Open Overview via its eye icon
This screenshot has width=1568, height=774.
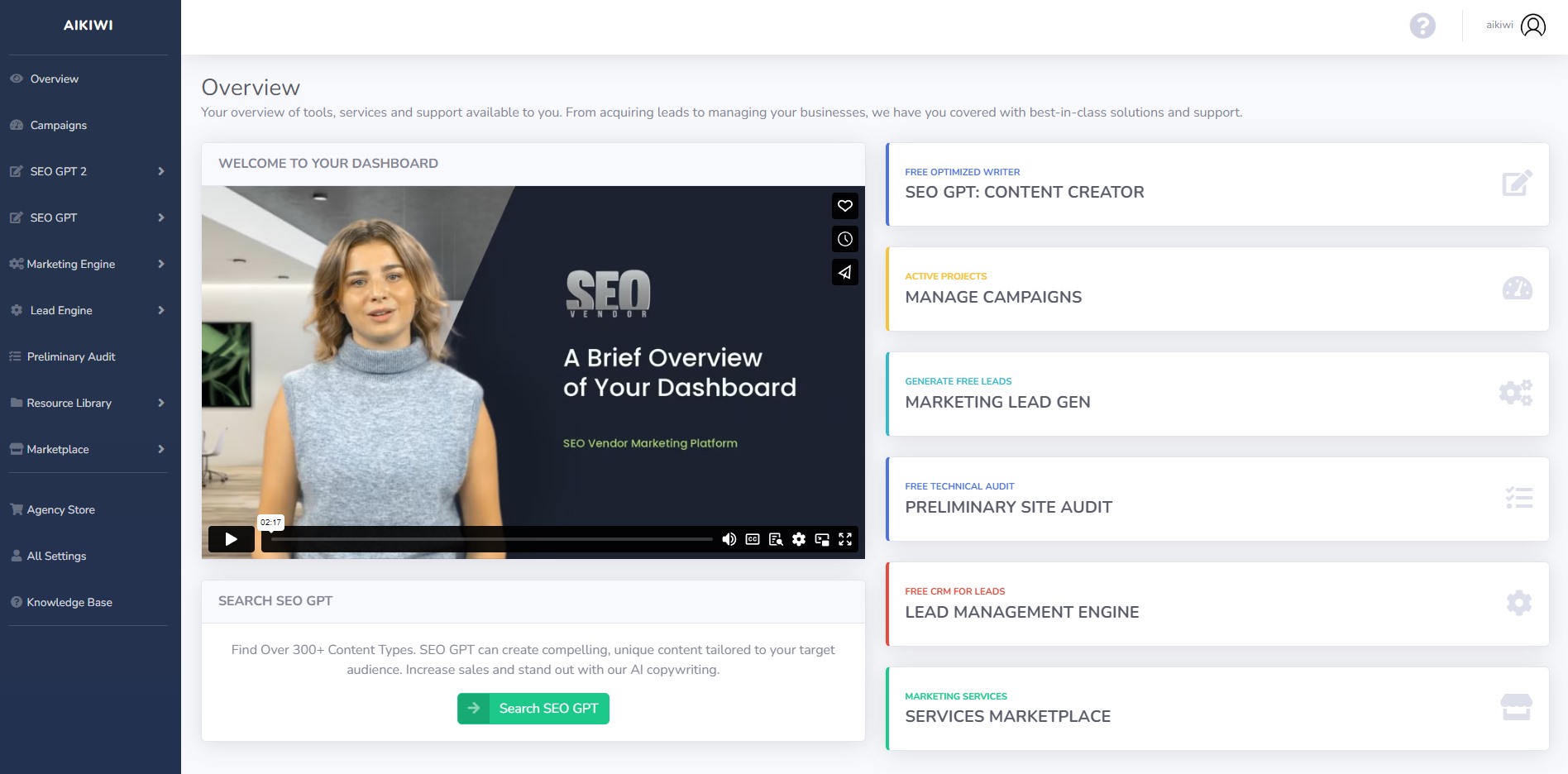click(x=17, y=79)
